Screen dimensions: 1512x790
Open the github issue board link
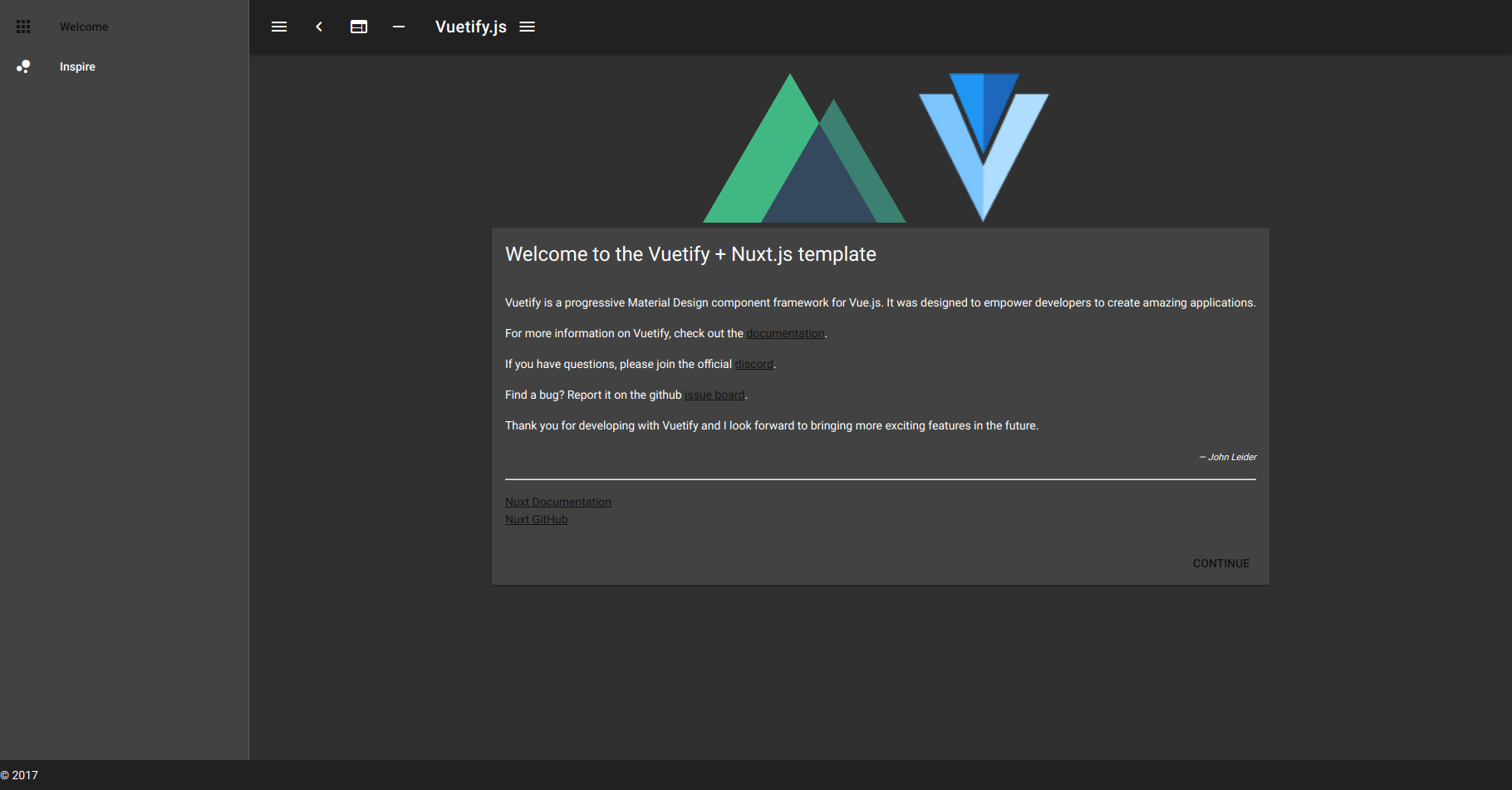pyautogui.click(x=714, y=395)
